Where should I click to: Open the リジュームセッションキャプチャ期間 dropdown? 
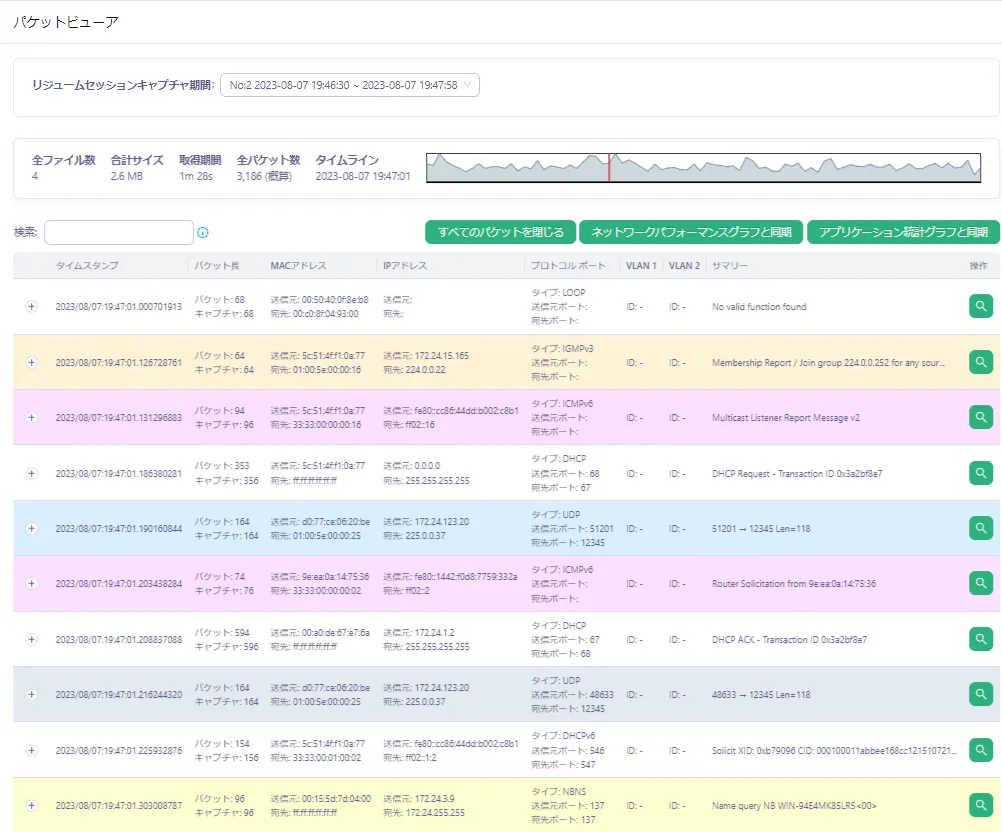tap(350, 85)
